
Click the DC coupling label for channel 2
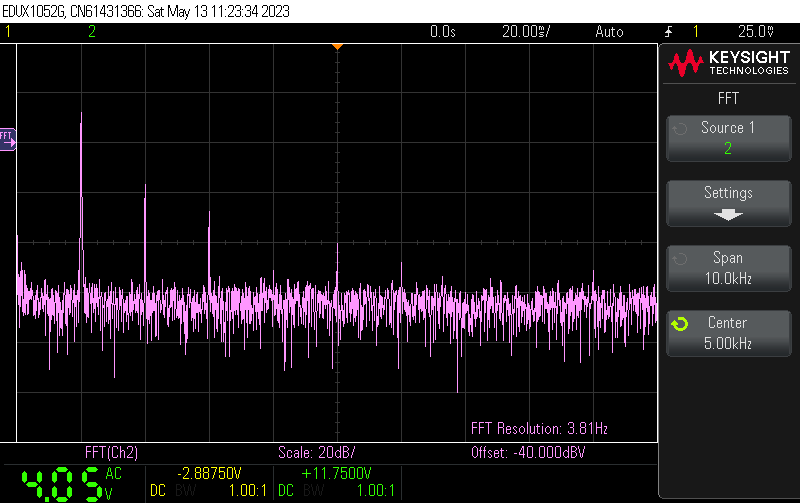(x=286, y=491)
